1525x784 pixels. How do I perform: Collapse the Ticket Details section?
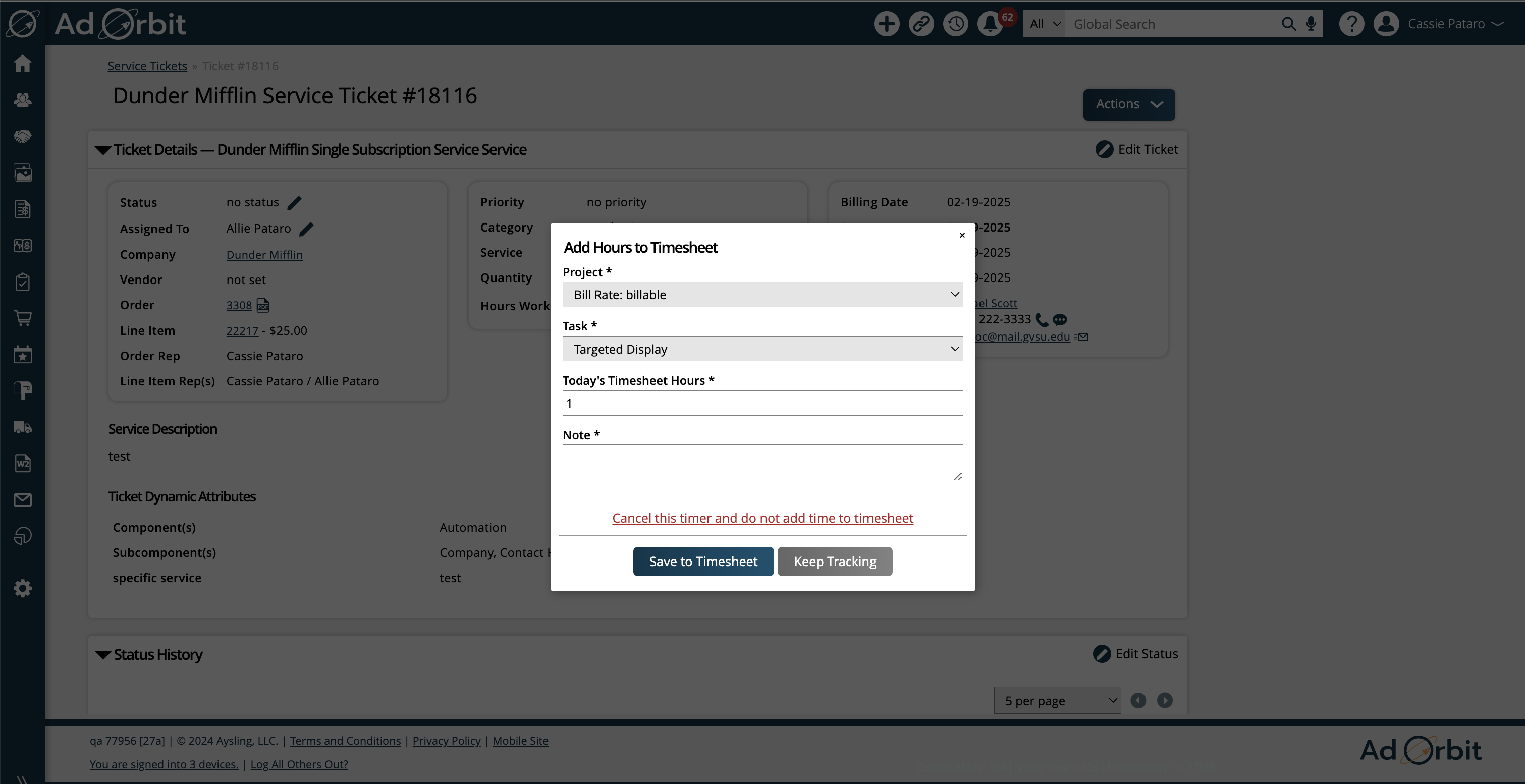[103, 150]
